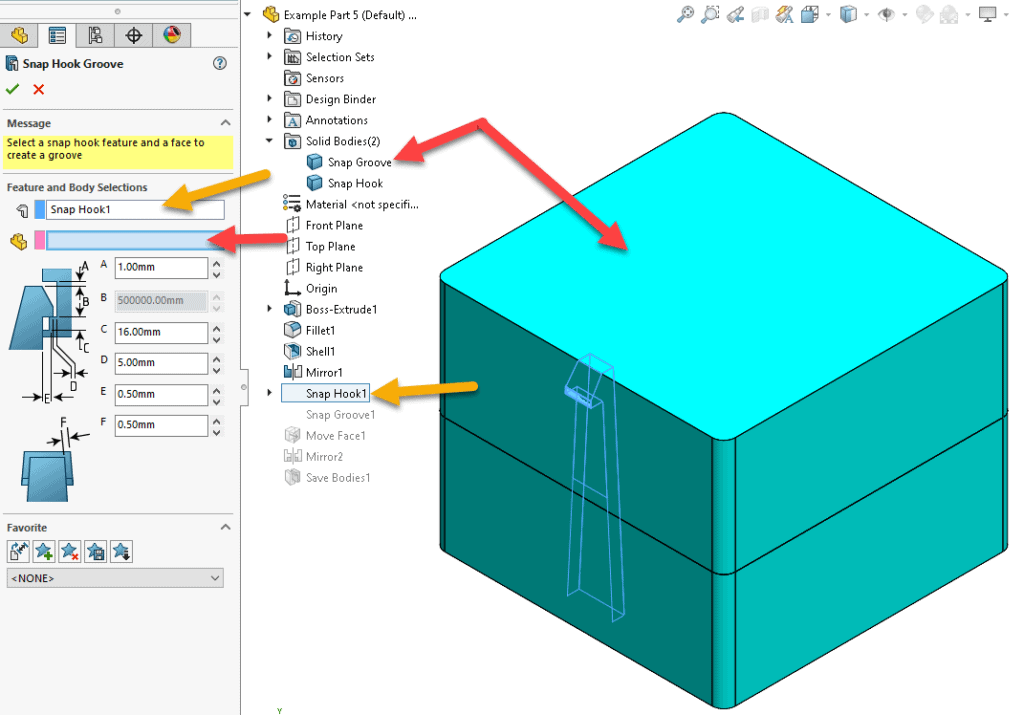1024x715 pixels.
Task: Click the Delete Favorite icon
Action: (x=69, y=551)
